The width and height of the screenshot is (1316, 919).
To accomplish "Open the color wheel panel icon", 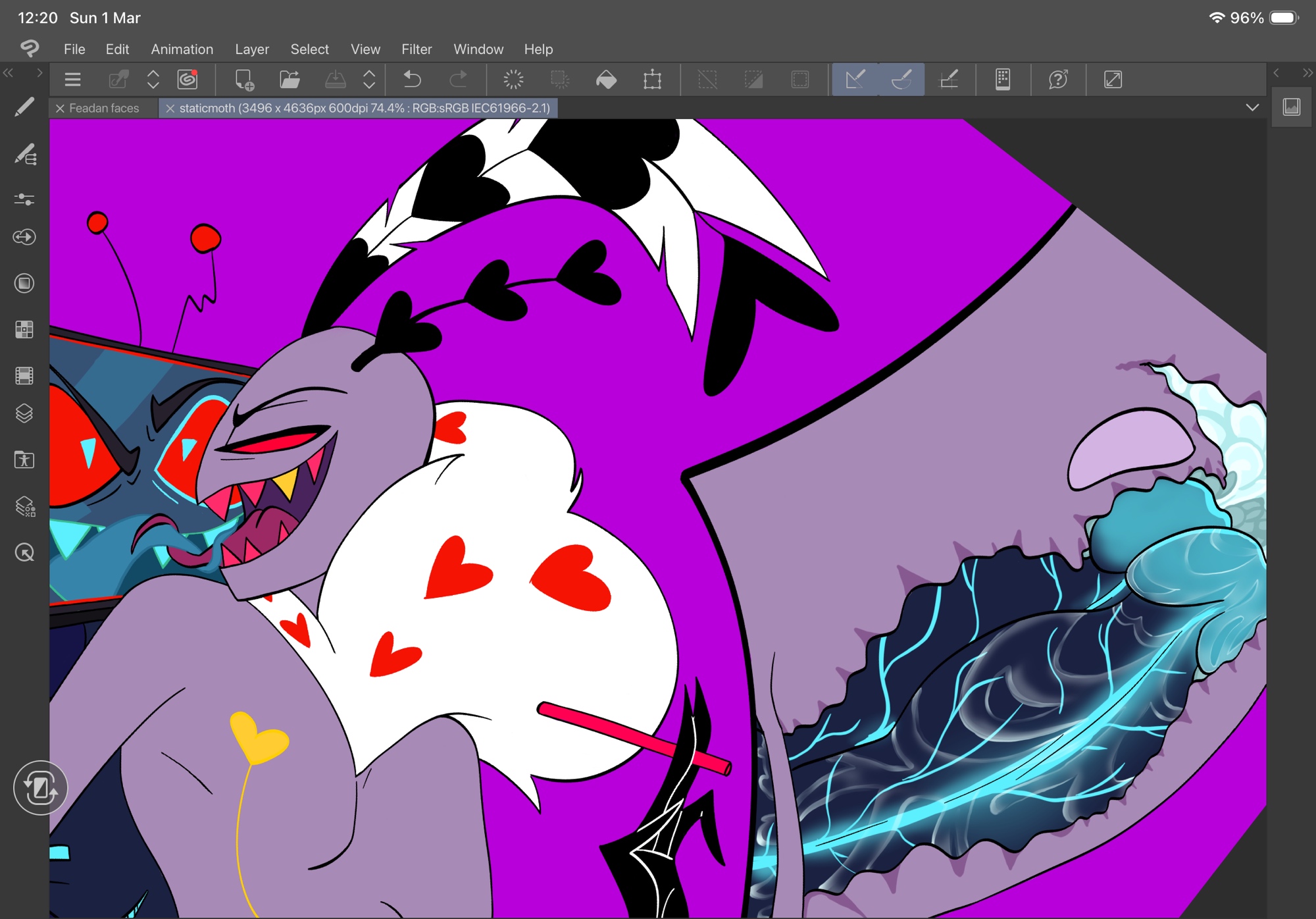I will [x=24, y=283].
